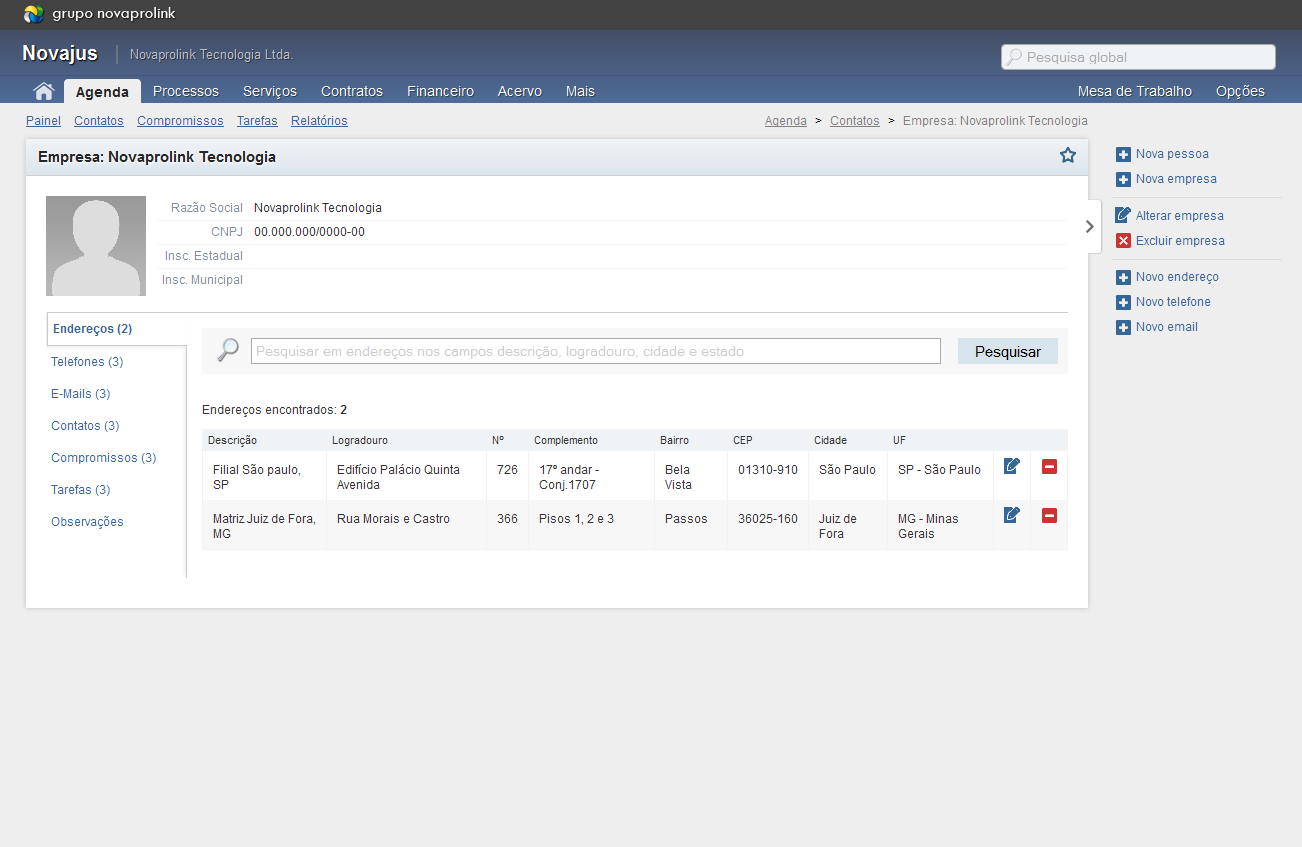
Task: Click the Contatos breadcrumb link
Action: pyautogui.click(x=855, y=121)
